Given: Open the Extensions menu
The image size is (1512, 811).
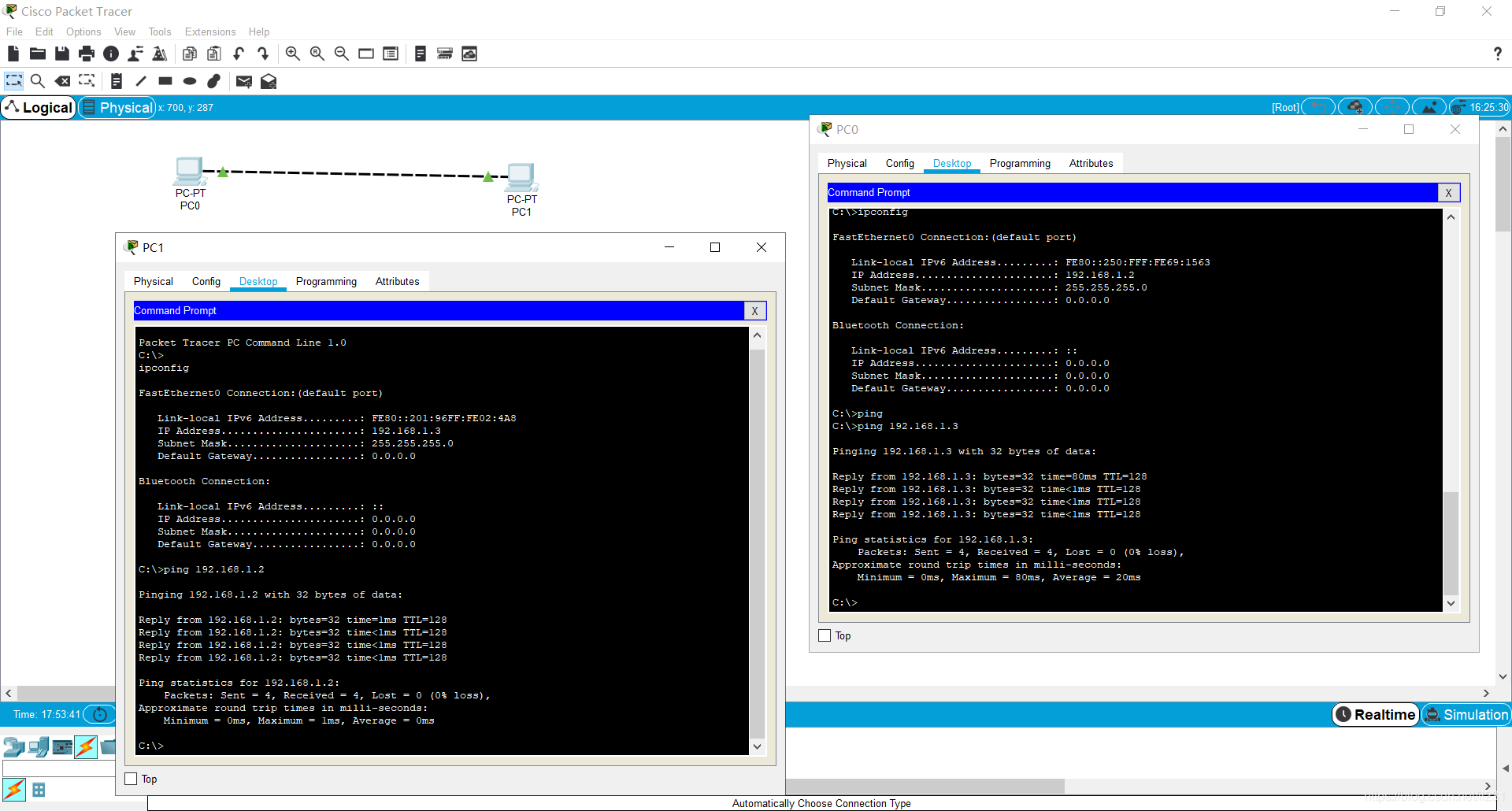Looking at the screenshot, I should coord(210,31).
